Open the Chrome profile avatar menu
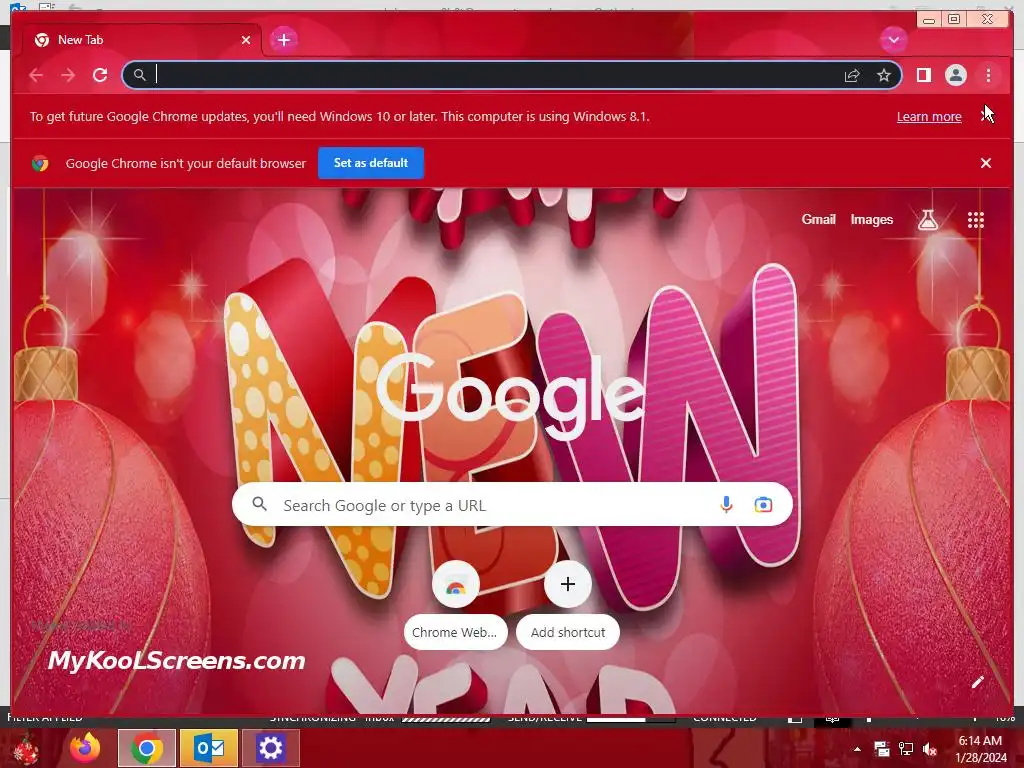This screenshot has height=768, width=1024. point(955,75)
